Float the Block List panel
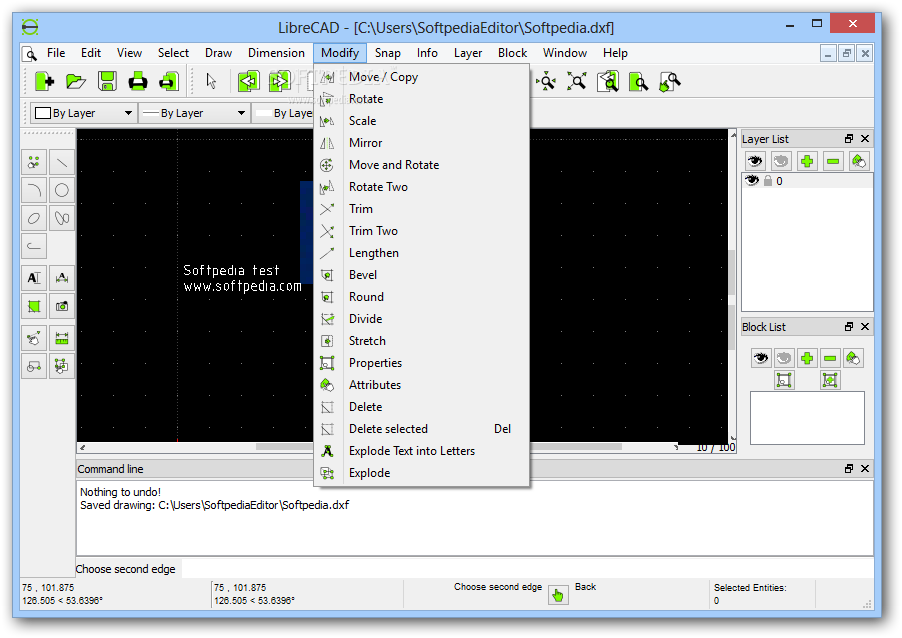 (849, 326)
